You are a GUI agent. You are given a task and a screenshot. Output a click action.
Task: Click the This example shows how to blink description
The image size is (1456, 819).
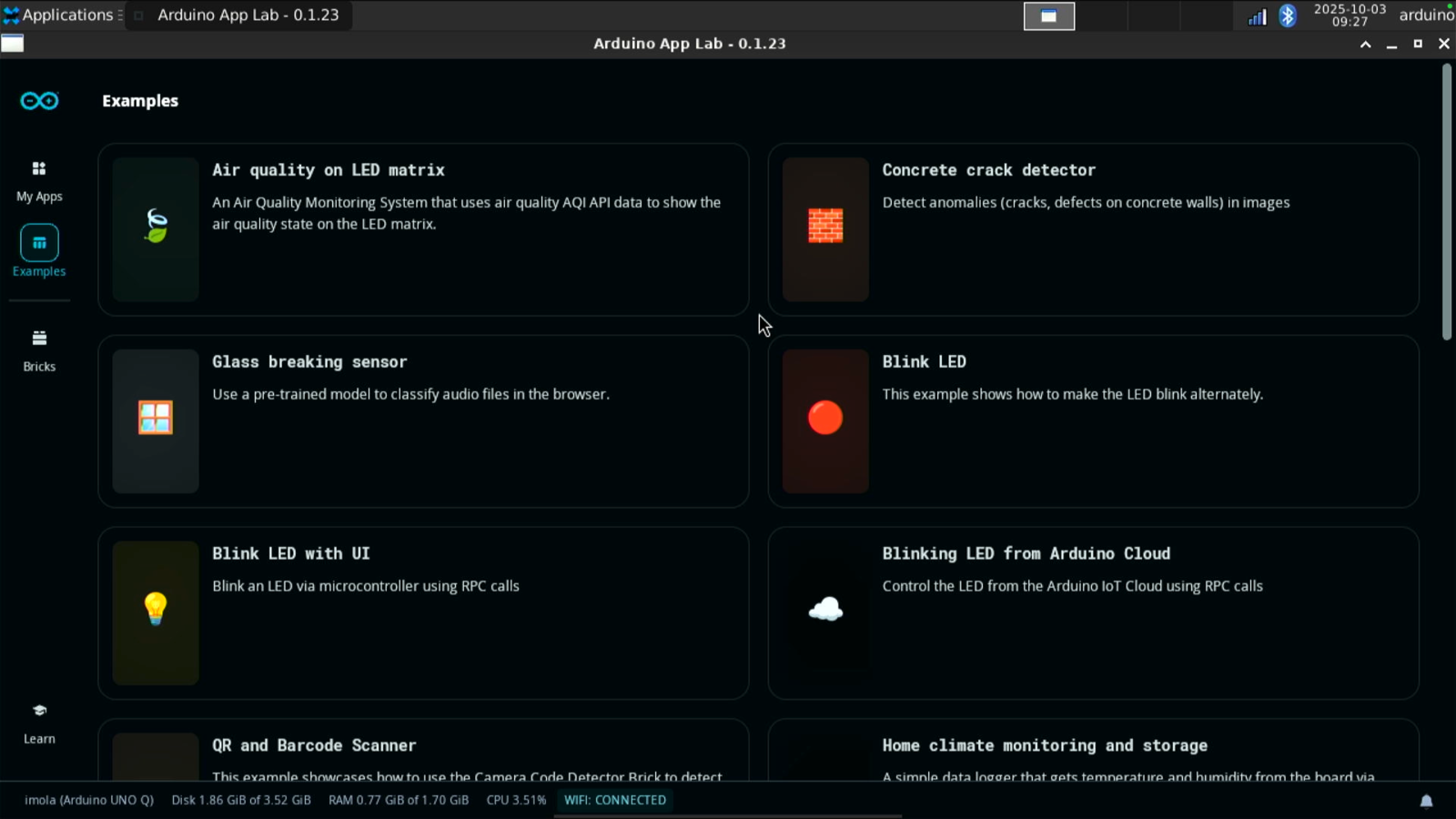click(x=1072, y=394)
